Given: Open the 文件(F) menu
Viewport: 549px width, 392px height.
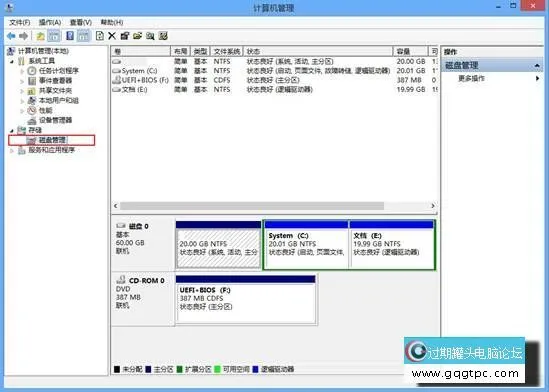Looking at the screenshot, I should click(20, 22).
